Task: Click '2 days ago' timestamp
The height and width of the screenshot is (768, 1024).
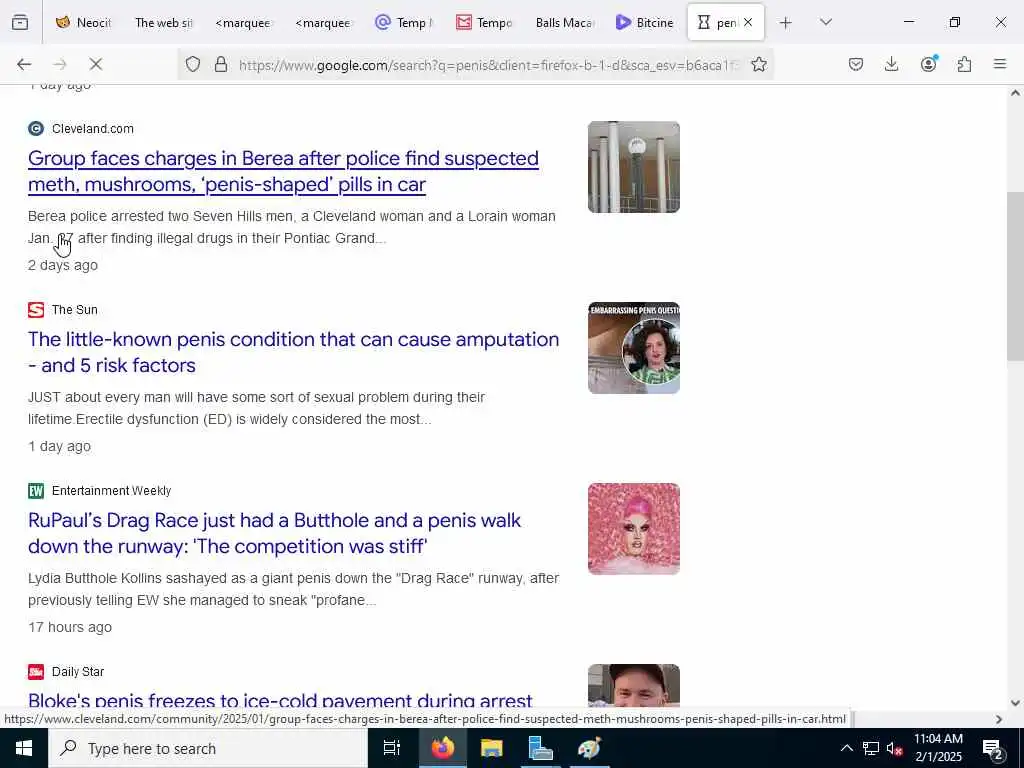Action: [63, 265]
